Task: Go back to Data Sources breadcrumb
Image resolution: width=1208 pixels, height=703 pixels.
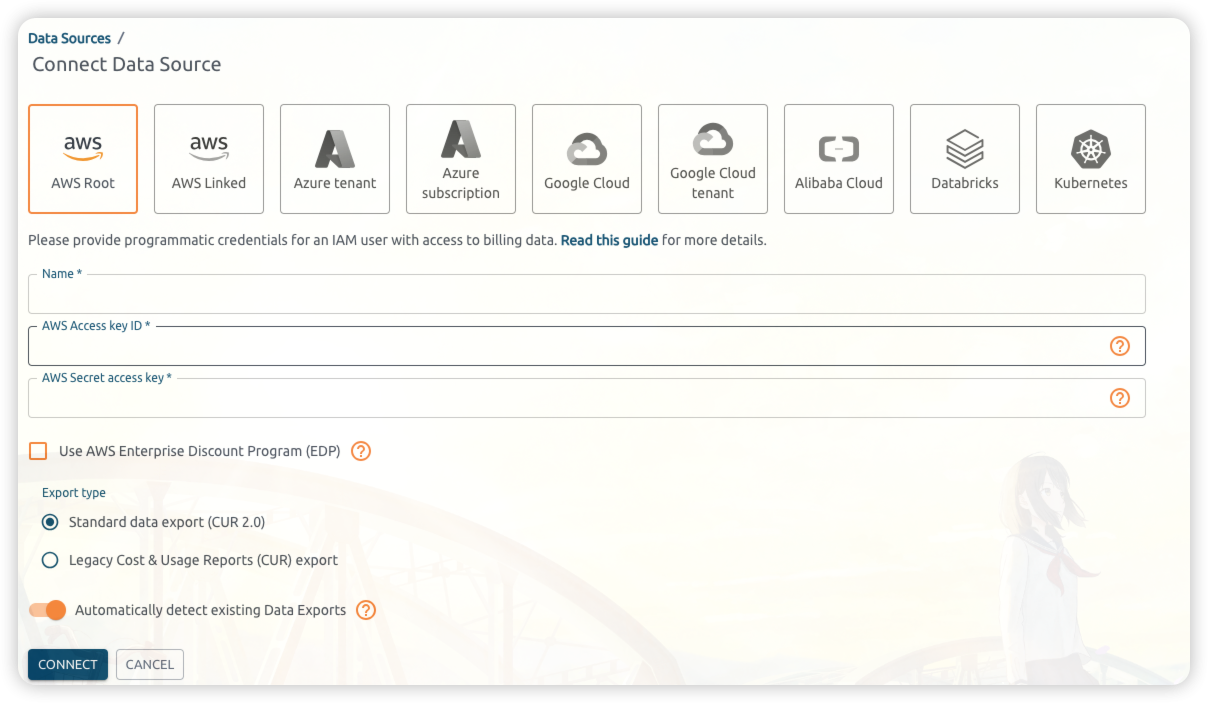Action: pyautogui.click(x=69, y=38)
